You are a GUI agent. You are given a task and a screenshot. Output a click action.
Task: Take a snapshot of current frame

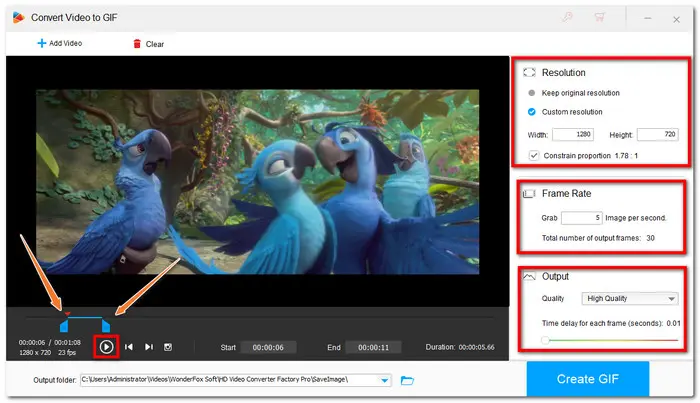click(x=168, y=347)
